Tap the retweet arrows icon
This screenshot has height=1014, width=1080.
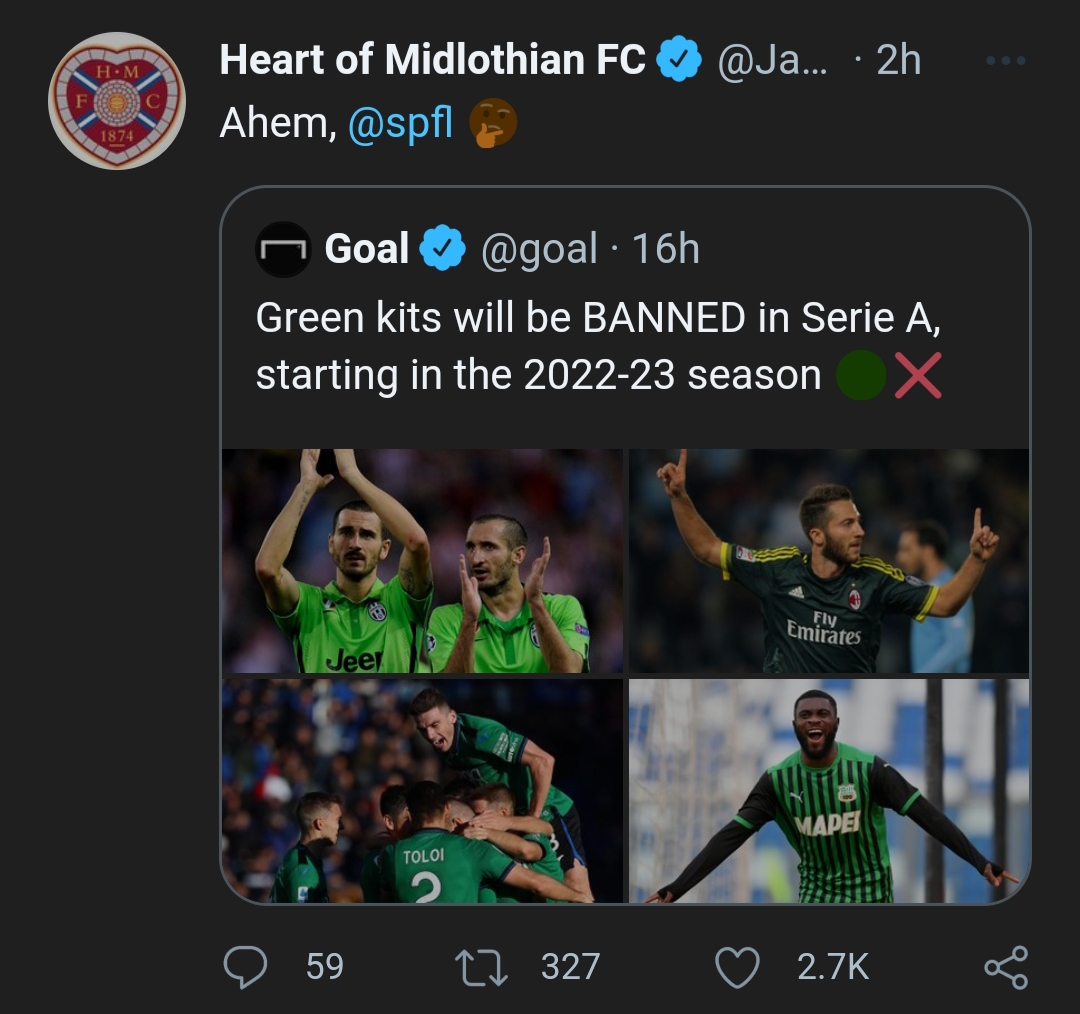click(481, 967)
